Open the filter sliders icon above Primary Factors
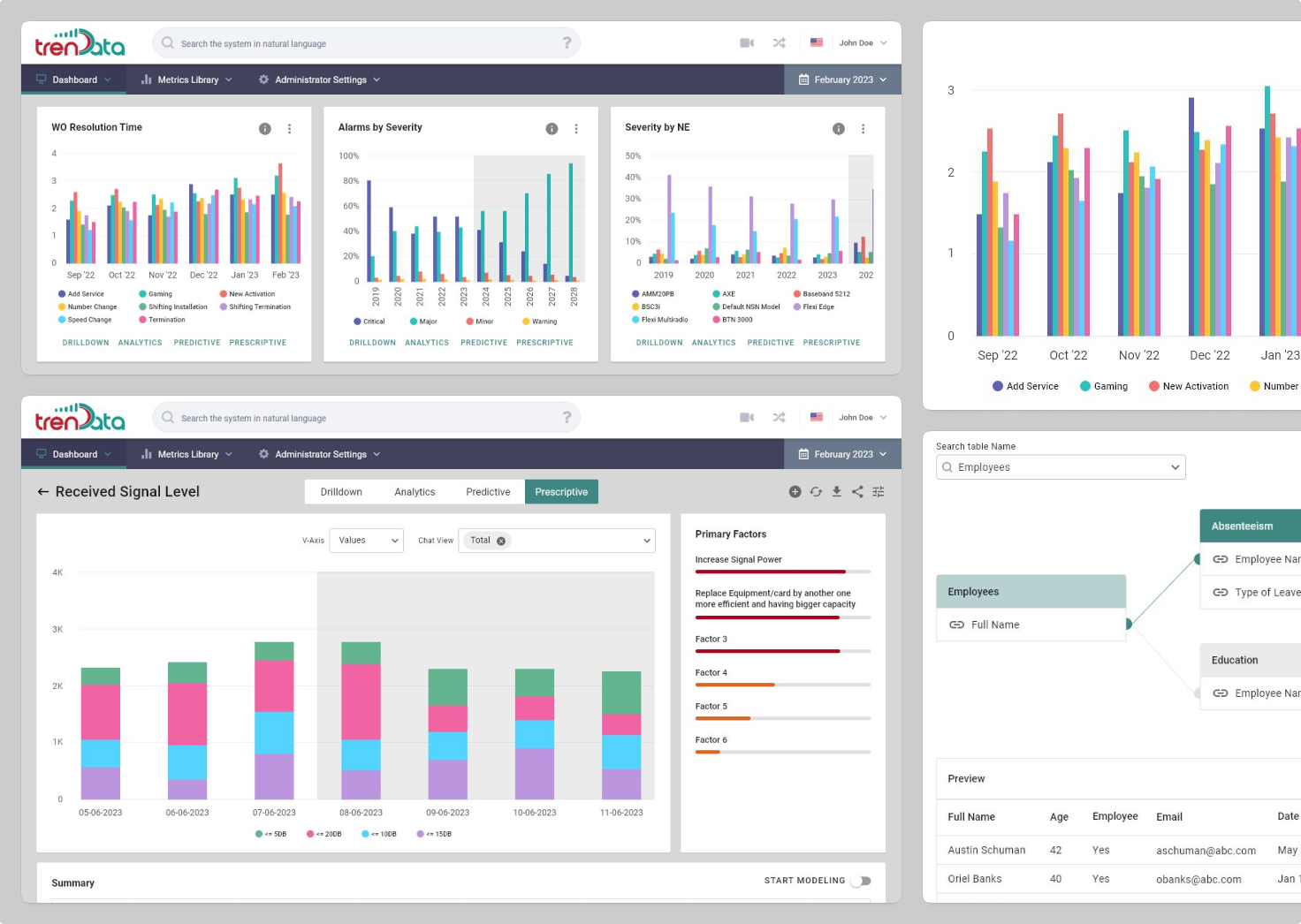The height and width of the screenshot is (924, 1301). click(878, 492)
